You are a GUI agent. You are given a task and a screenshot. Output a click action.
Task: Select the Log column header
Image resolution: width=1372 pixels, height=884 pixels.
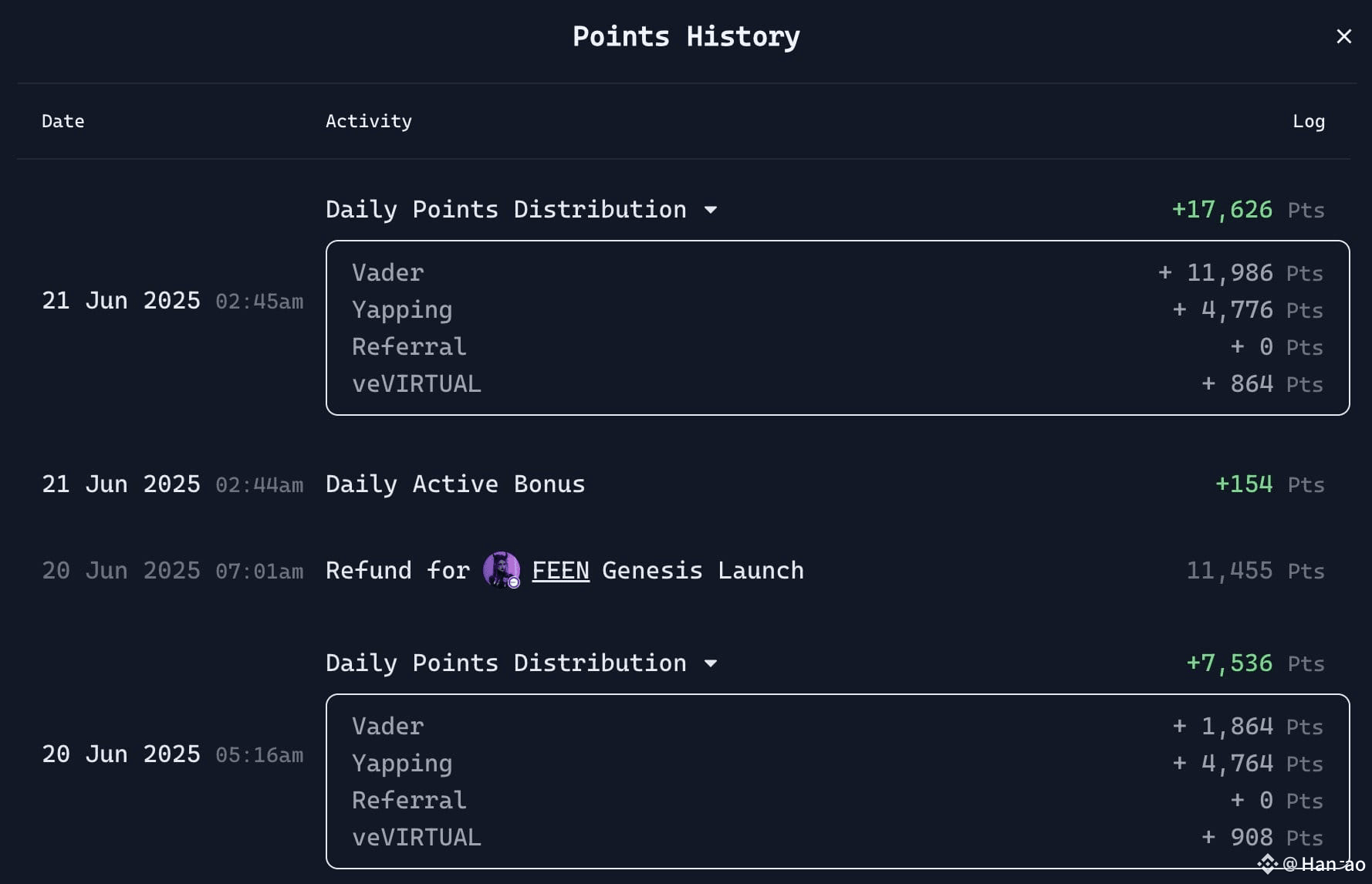(x=1309, y=121)
